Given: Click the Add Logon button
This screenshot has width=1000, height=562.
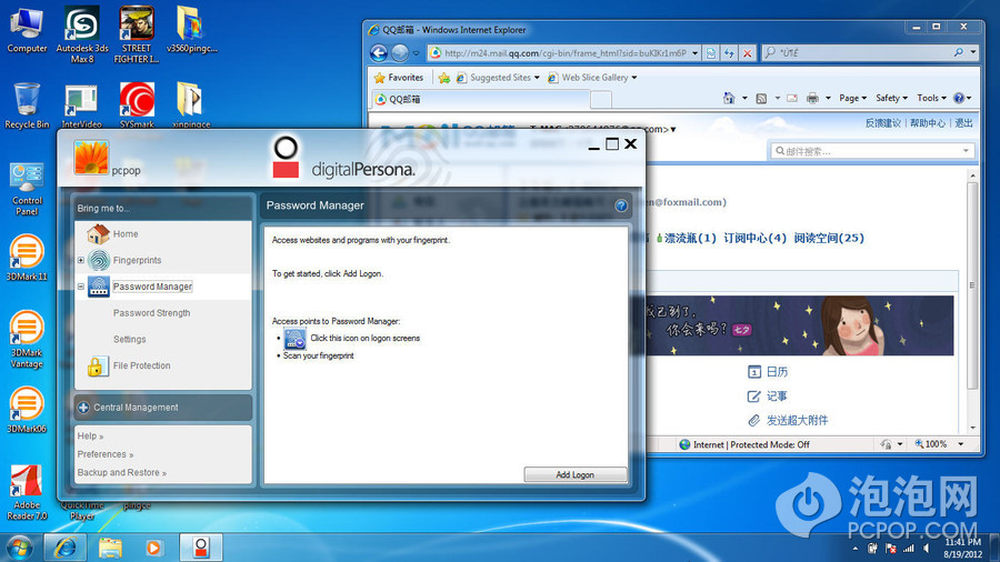Looking at the screenshot, I should pyautogui.click(x=575, y=475).
